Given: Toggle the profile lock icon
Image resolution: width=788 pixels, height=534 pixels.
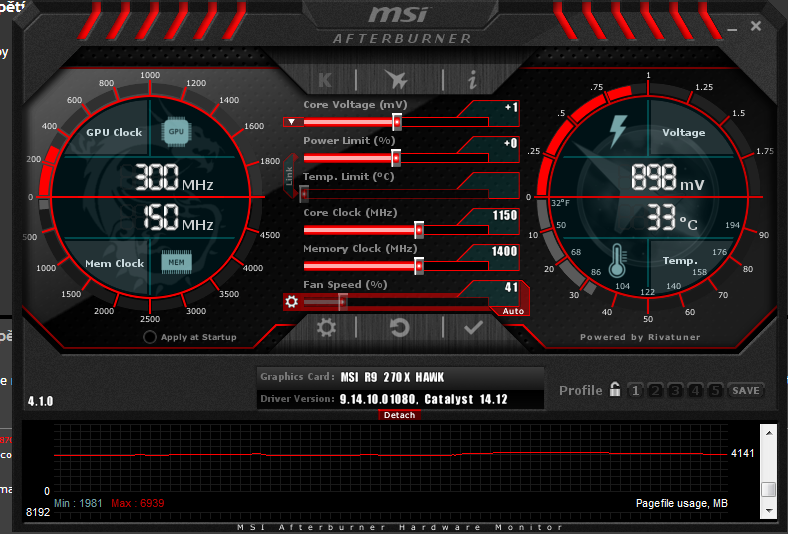Looking at the screenshot, I should [615, 389].
